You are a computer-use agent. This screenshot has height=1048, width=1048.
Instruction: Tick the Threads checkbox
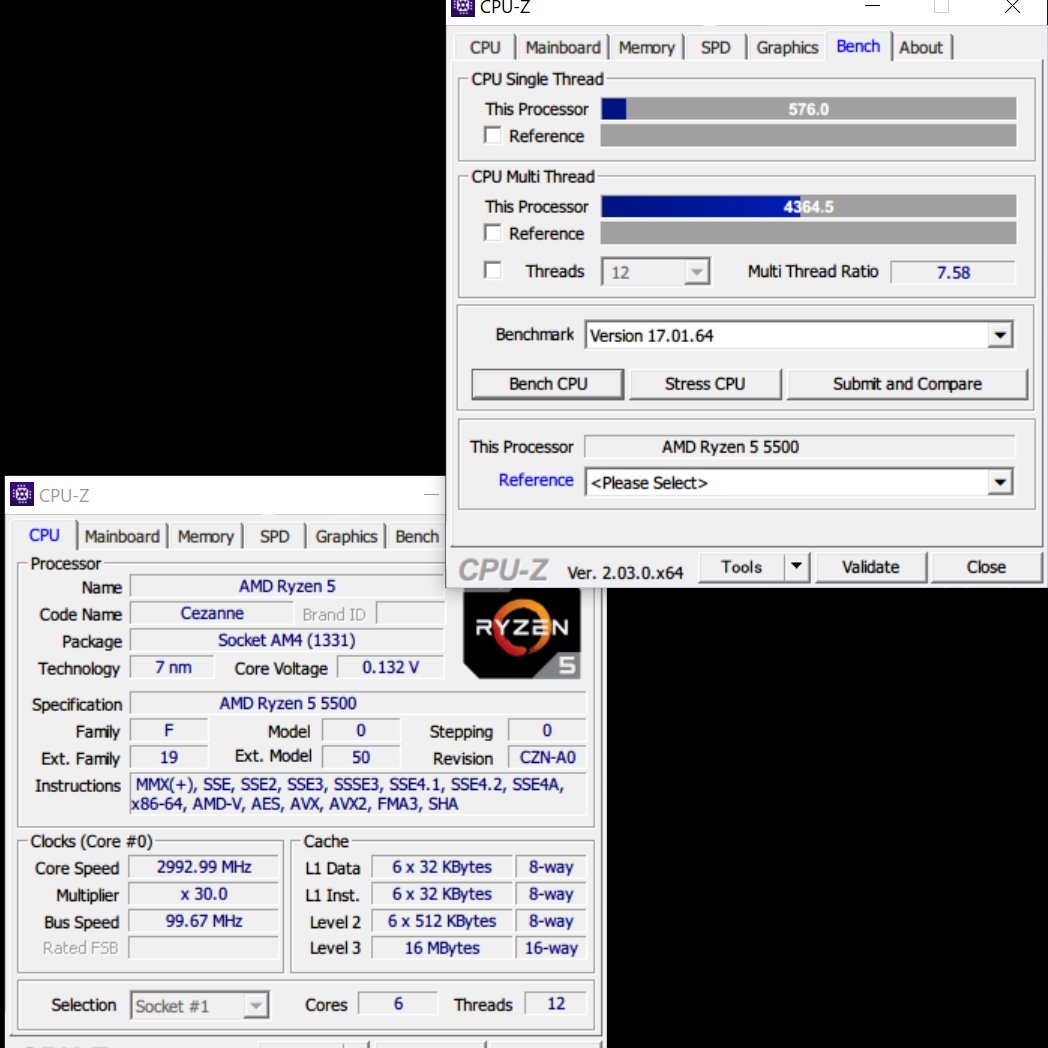point(493,271)
